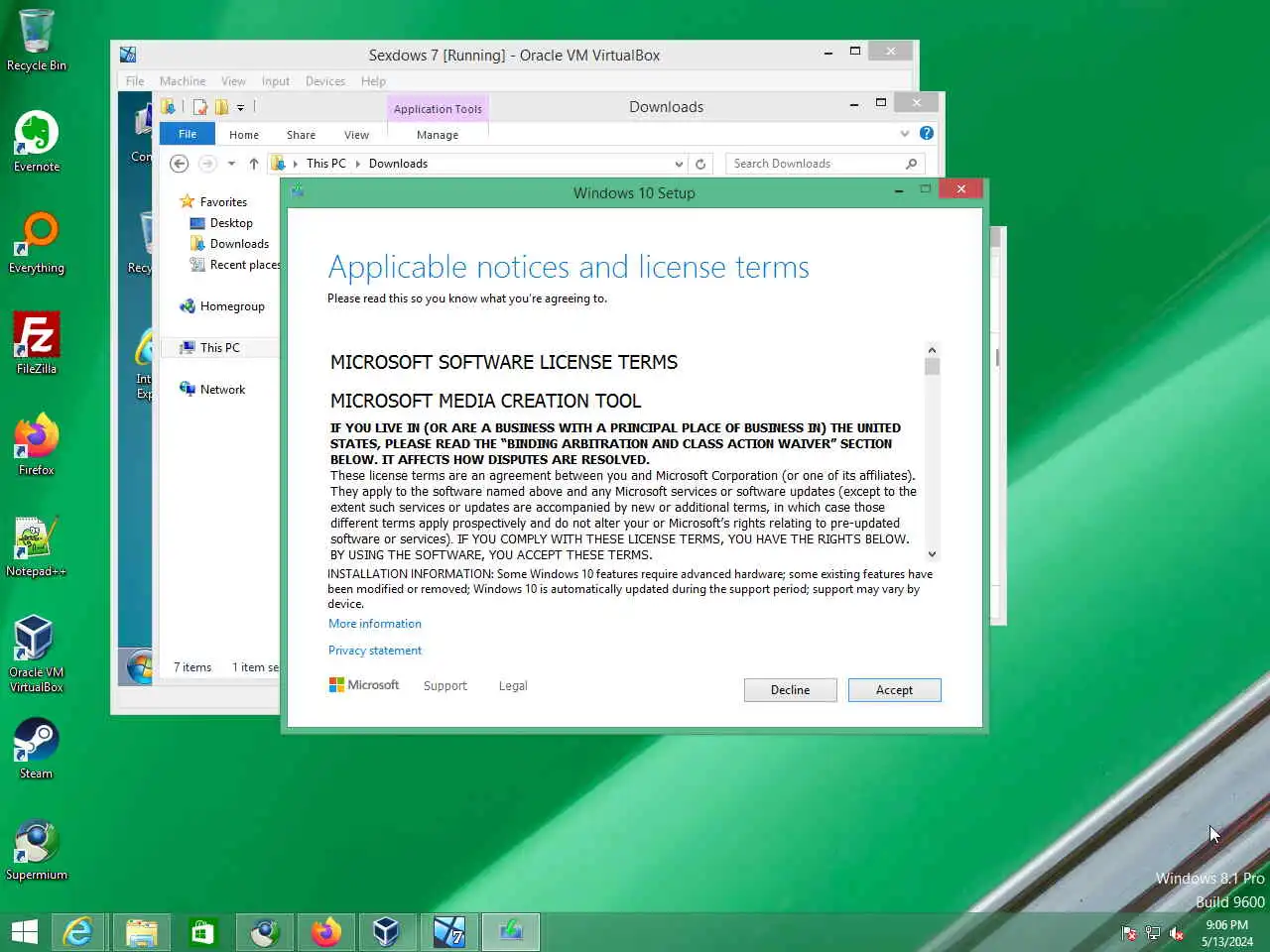Image resolution: width=1270 pixels, height=952 pixels.
Task: Select Network in the navigation pane
Action: tap(222, 390)
